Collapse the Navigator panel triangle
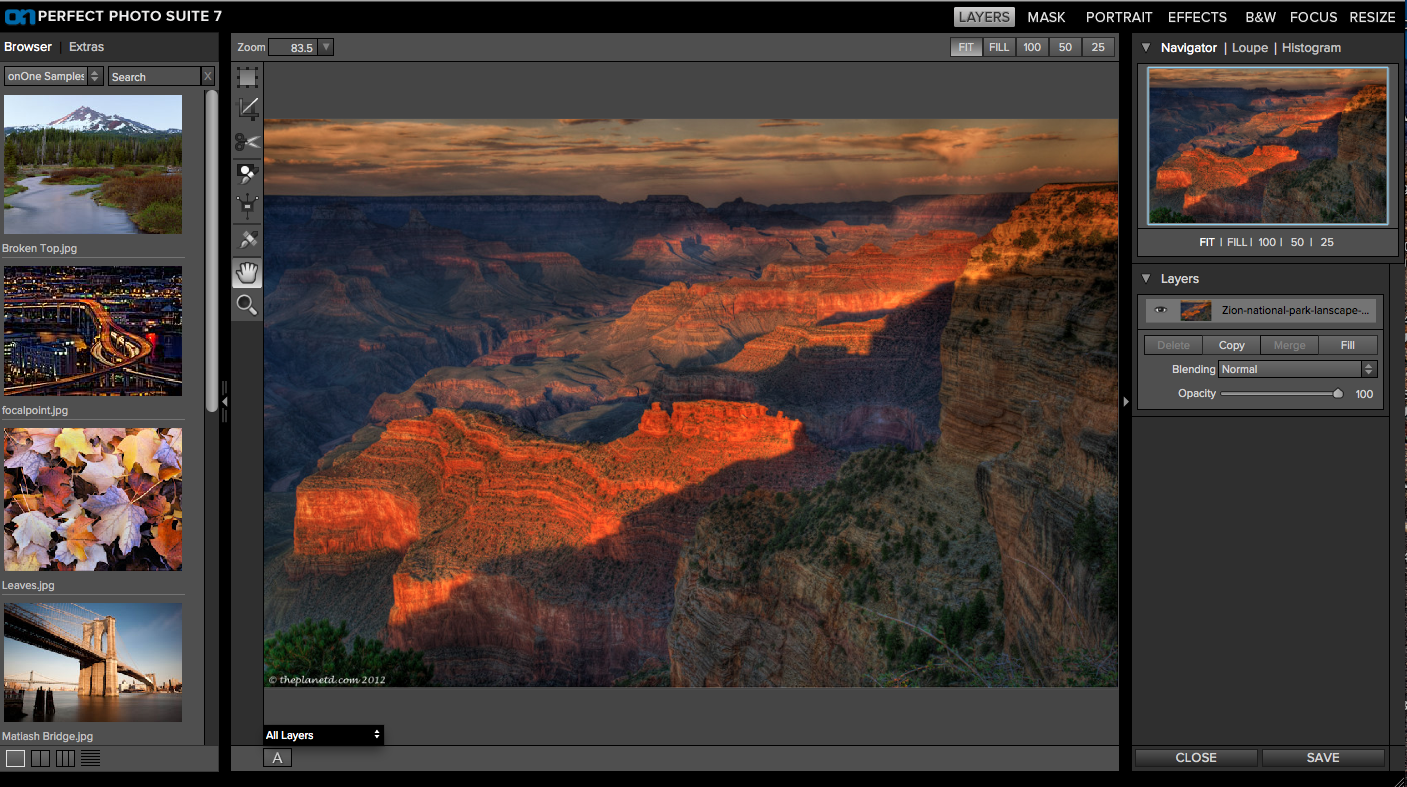The width and height of the screenshot is (1407, 787). point(1146,47)
